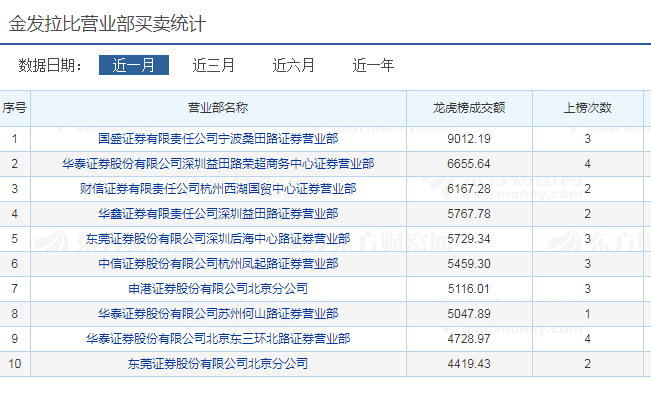Open 财信证券杭州西湖国贸中心 link

click(x=218, y=189)
